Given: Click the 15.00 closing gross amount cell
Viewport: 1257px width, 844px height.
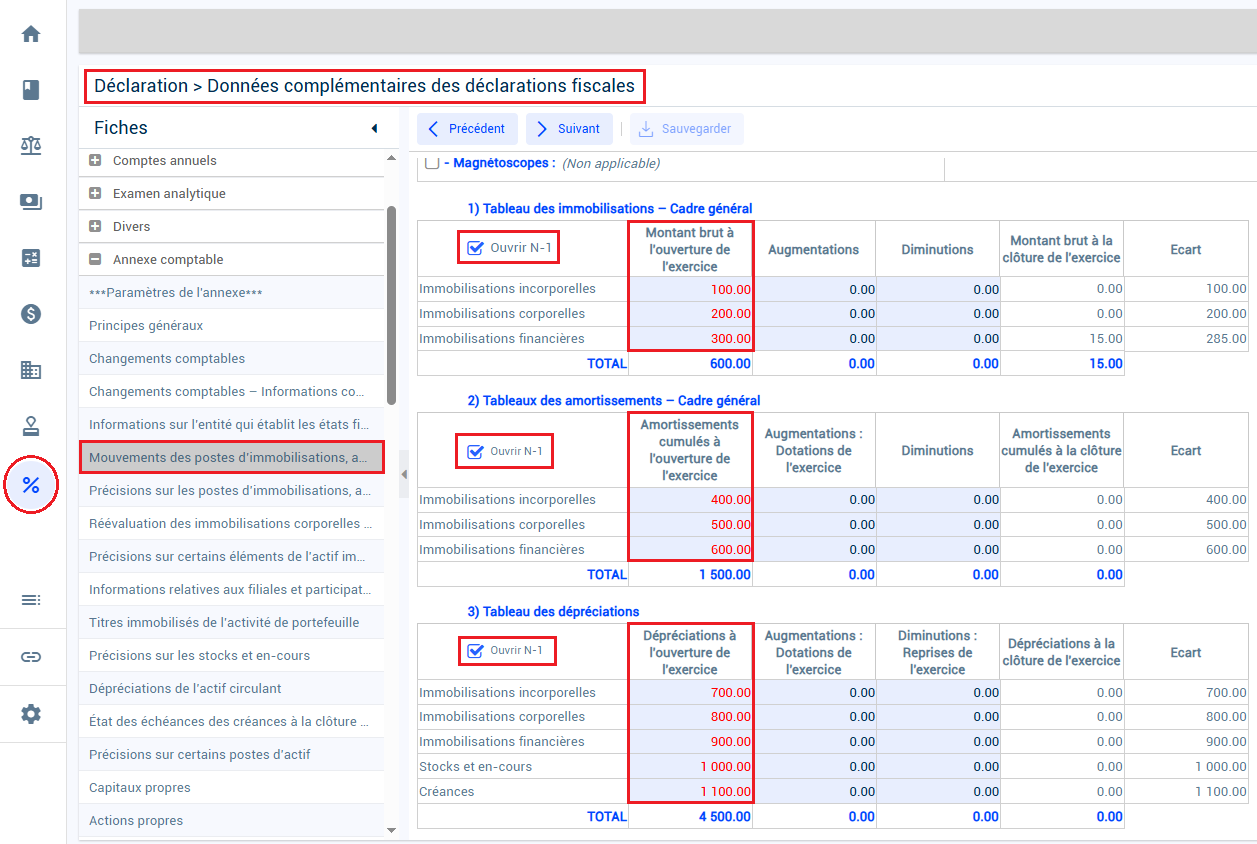Looking at the screenshot, I should point(1062,339).
